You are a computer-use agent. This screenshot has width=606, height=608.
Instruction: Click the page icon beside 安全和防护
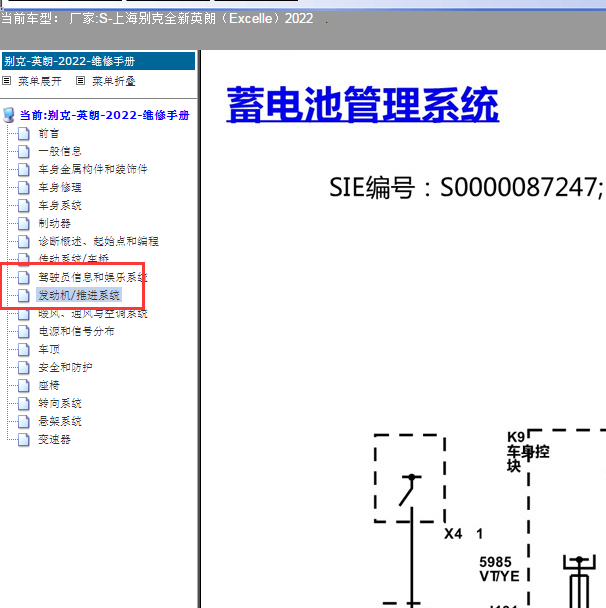[24, 367]
